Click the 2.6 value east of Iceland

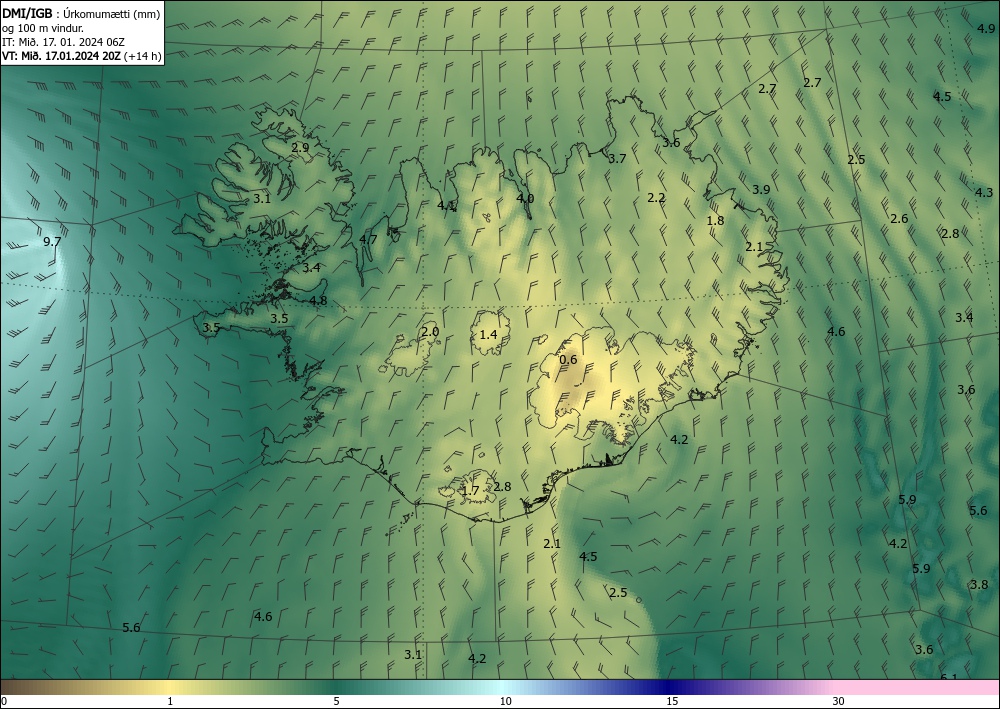(x=899, y=219)
